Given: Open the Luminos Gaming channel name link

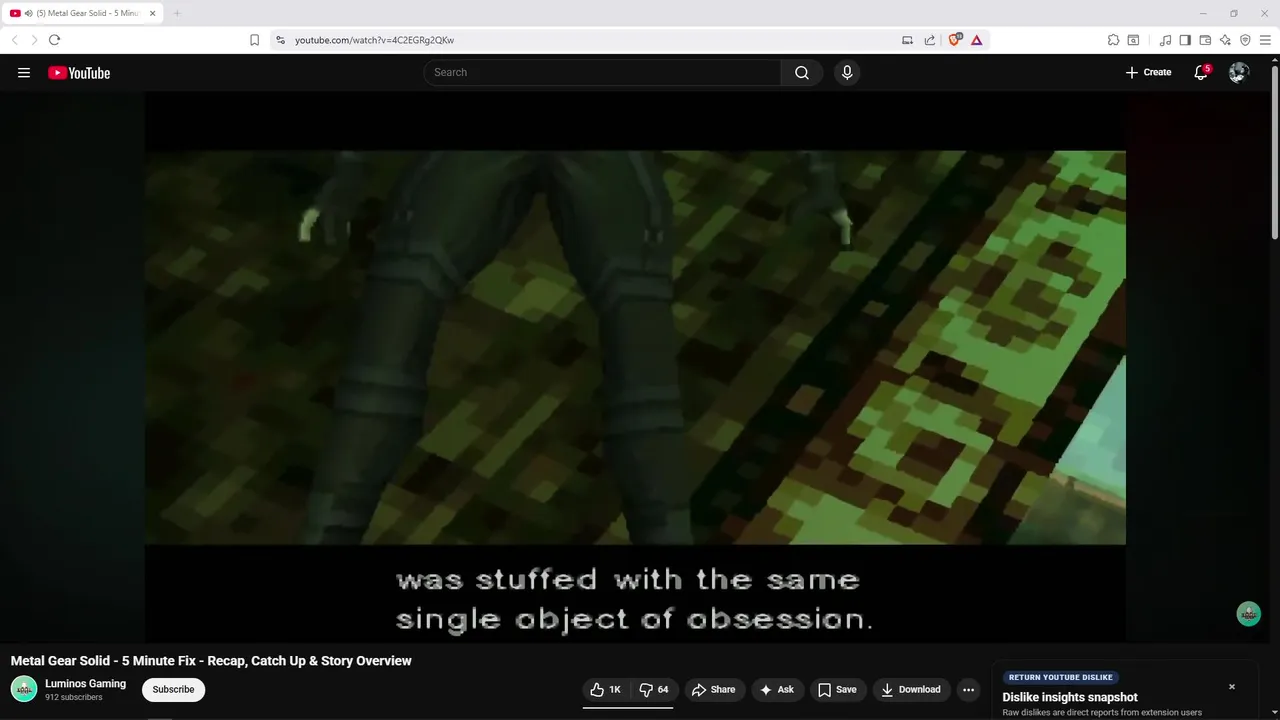Looking at the screenshot, I should 86,684.
